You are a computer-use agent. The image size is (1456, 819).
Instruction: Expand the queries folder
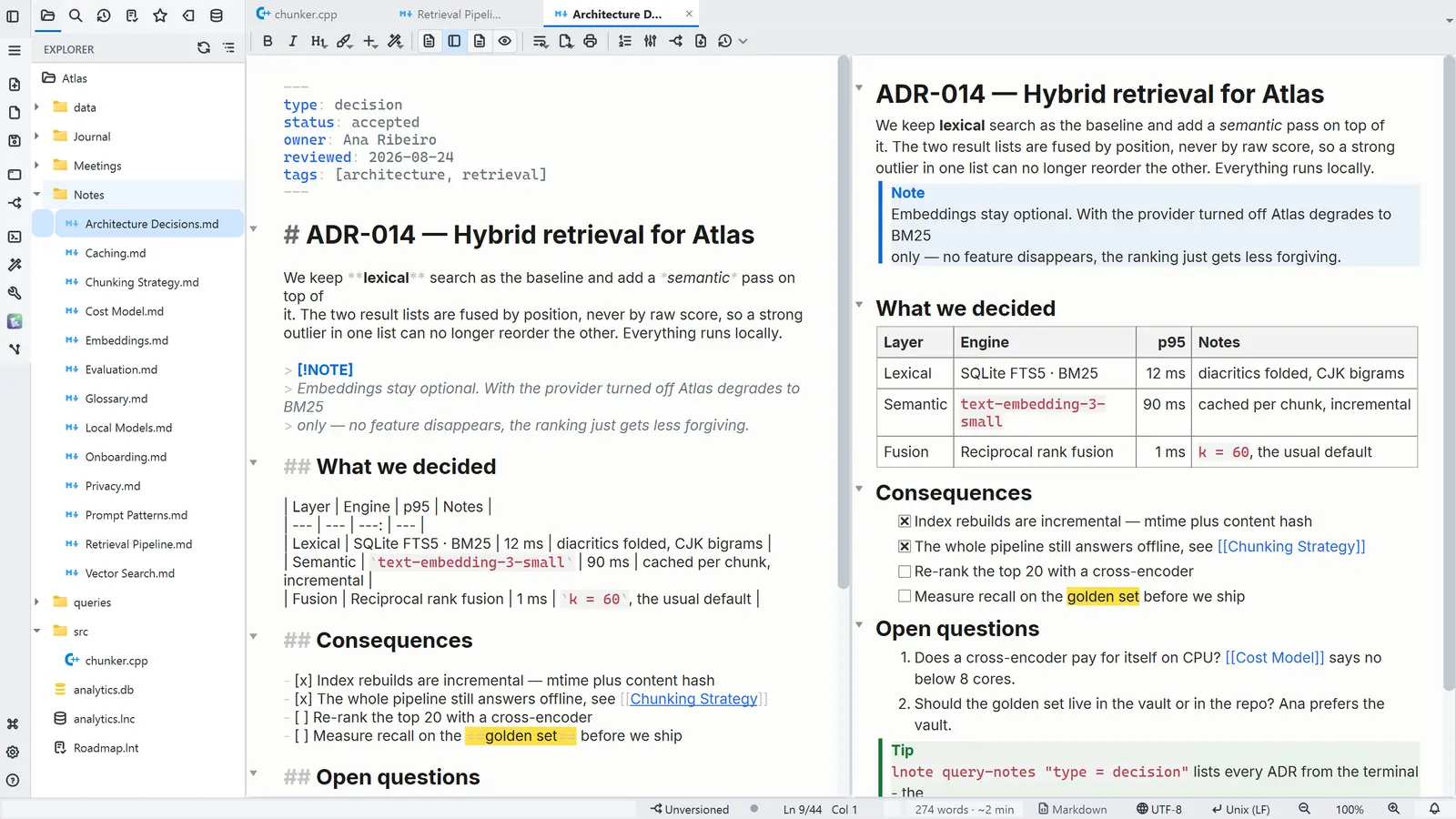pos(37,602)
